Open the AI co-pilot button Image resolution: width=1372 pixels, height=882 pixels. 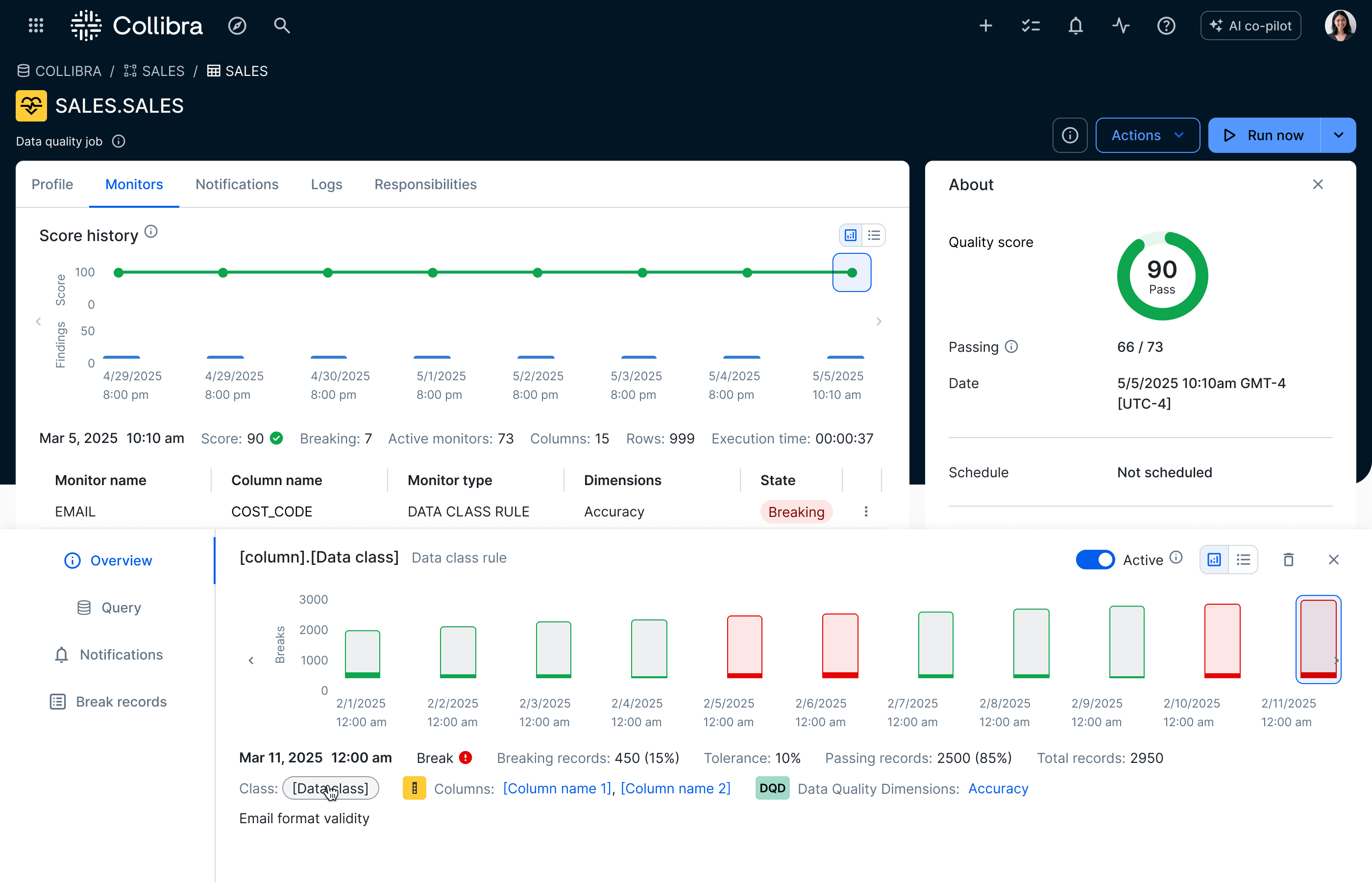click(1250, 25)
